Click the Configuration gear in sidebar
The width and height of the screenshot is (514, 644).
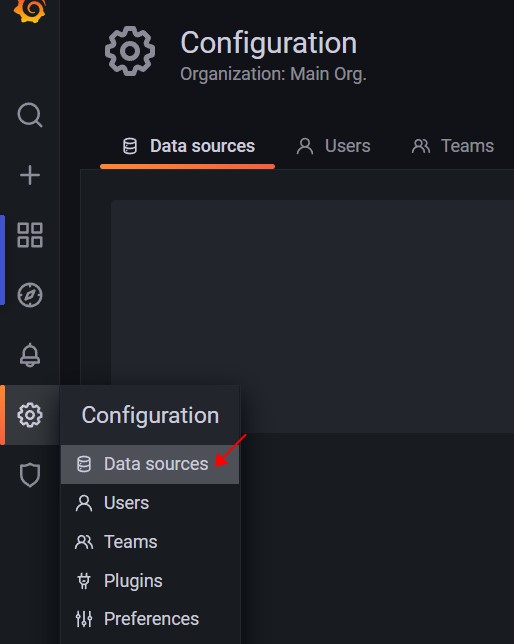(x=30, y=415)
